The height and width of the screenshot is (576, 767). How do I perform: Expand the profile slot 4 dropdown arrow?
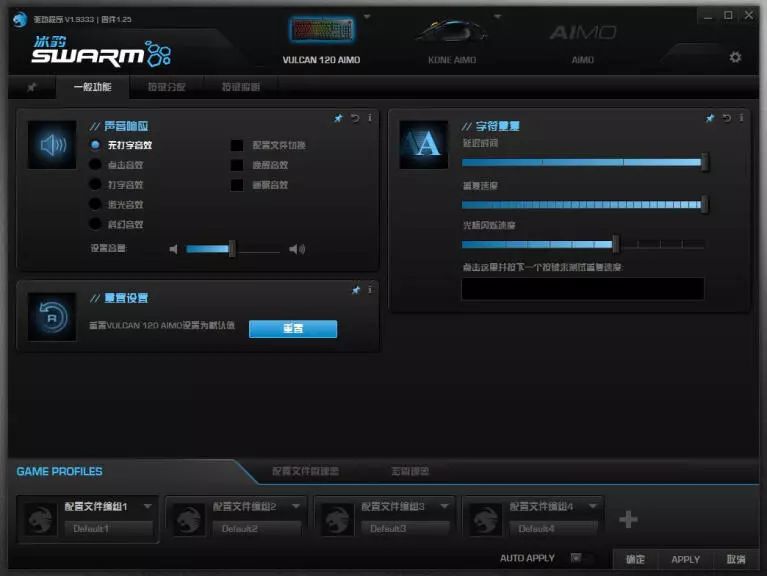coord(593,506)
